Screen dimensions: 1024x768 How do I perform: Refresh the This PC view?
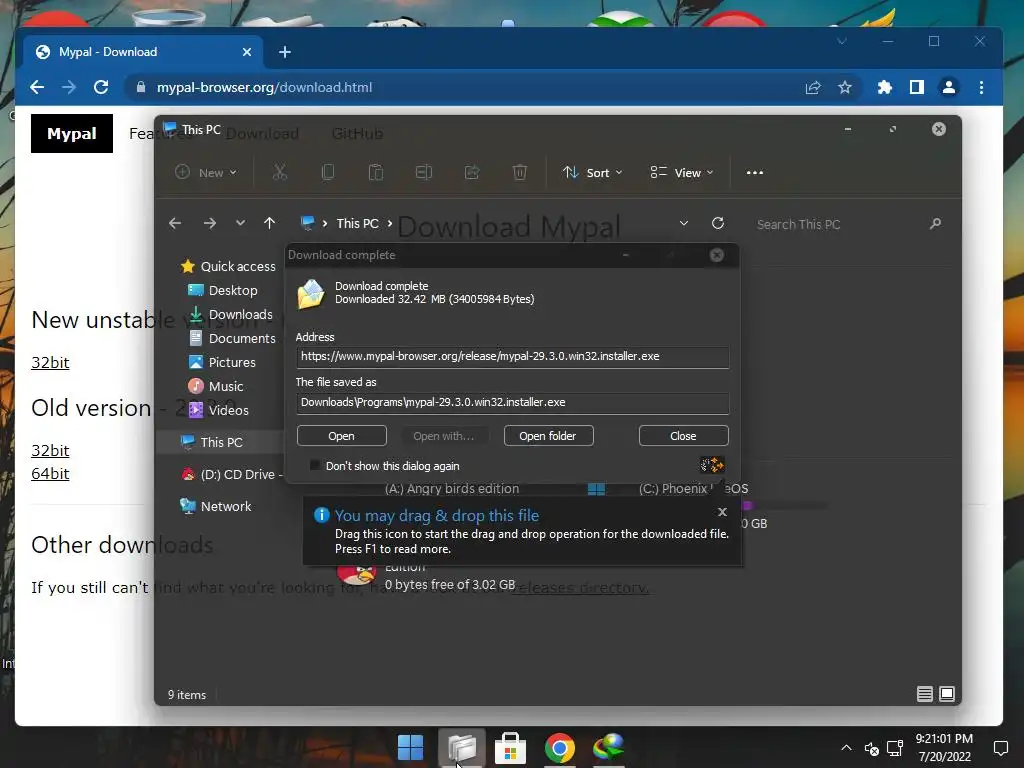pos(718,223)
